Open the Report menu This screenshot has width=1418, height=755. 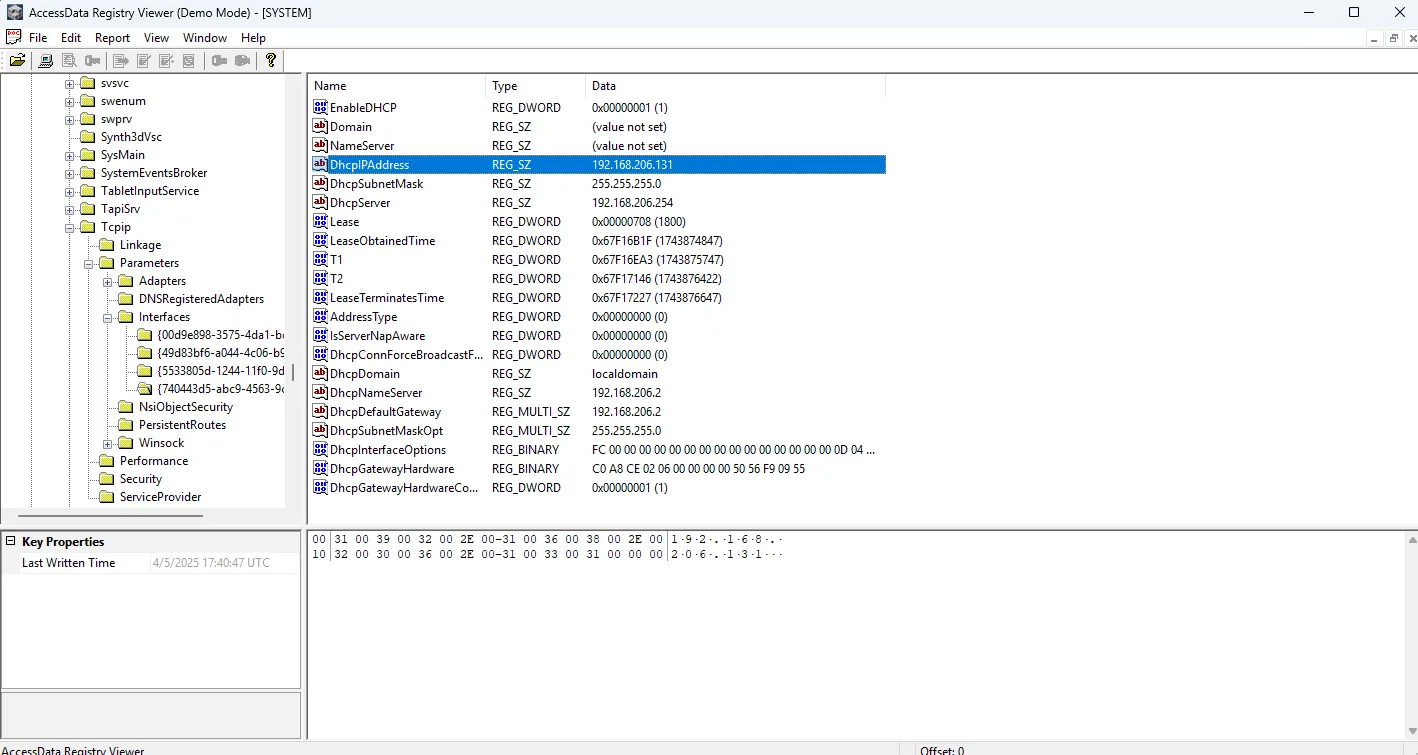pyautogui.click(x=112, y=38)
